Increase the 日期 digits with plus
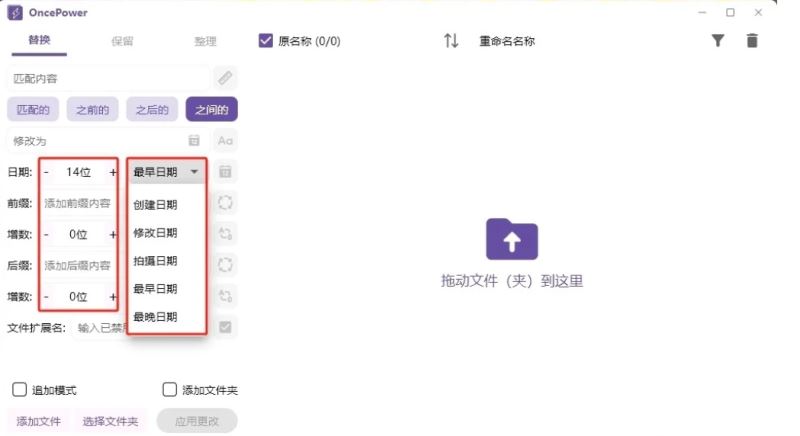800x436 pixels. click(113, 172)
